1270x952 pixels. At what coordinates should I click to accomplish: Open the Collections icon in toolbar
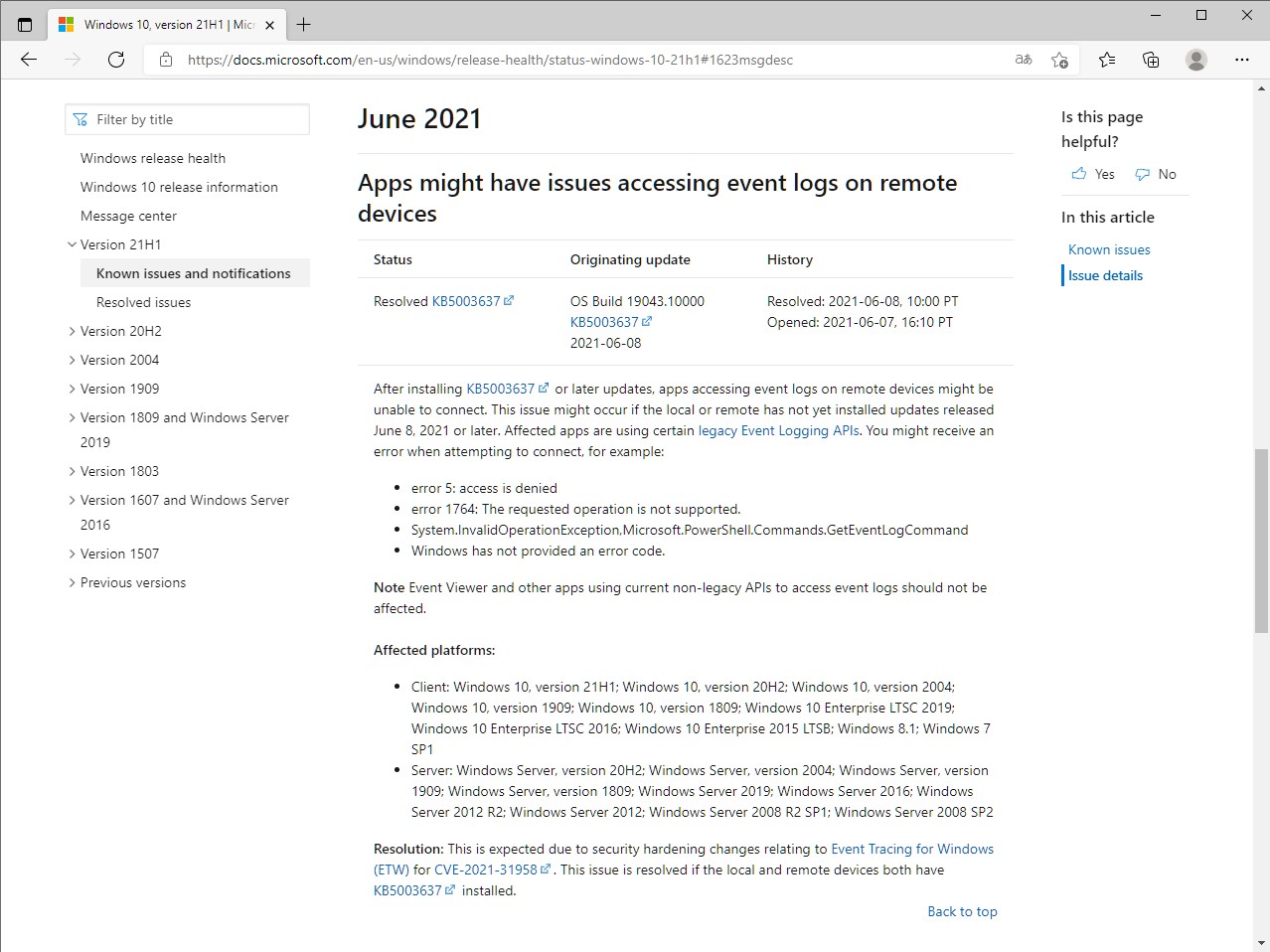point(1151,60)
